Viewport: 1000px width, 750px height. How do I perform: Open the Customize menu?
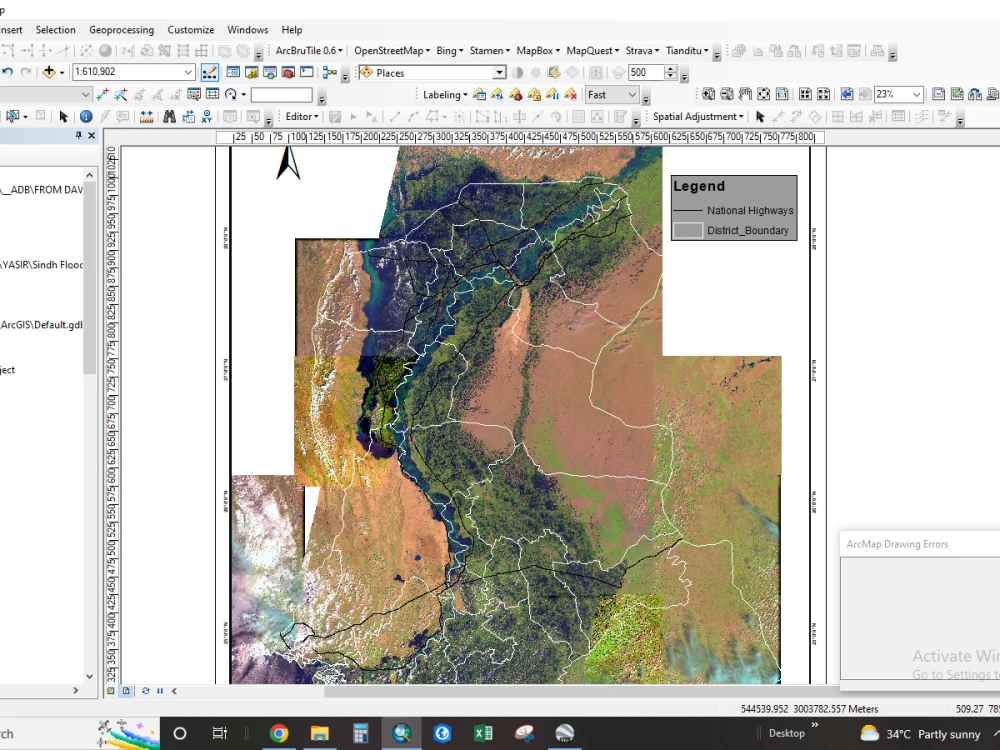click(x=190, y=29)
